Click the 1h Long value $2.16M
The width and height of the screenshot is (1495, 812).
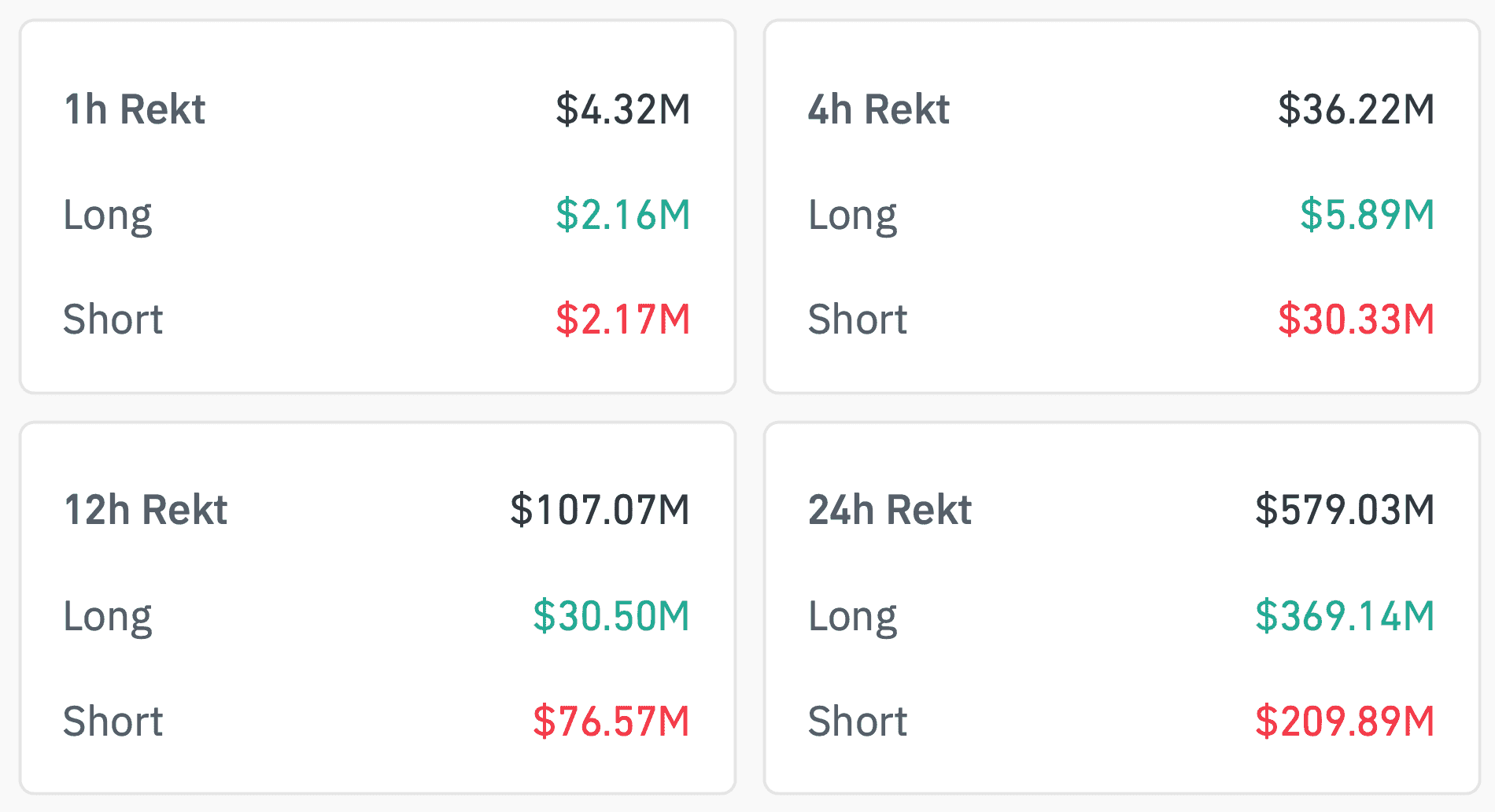(622, 215)
